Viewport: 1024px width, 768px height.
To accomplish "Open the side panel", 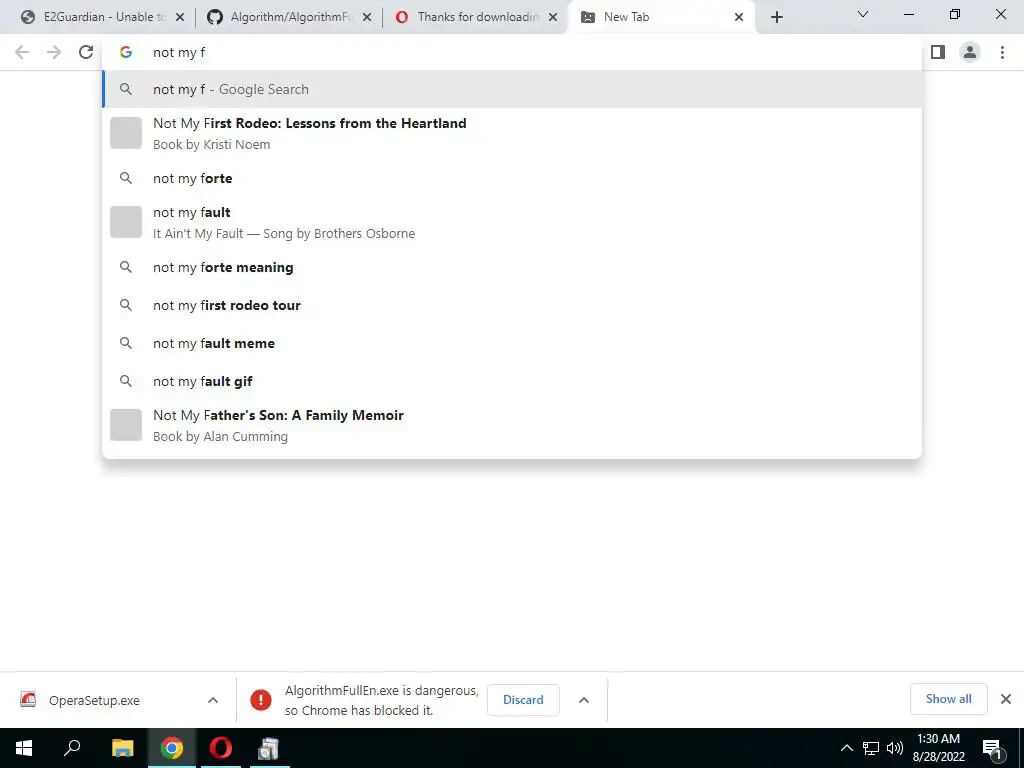I will [x=938, y=52].
